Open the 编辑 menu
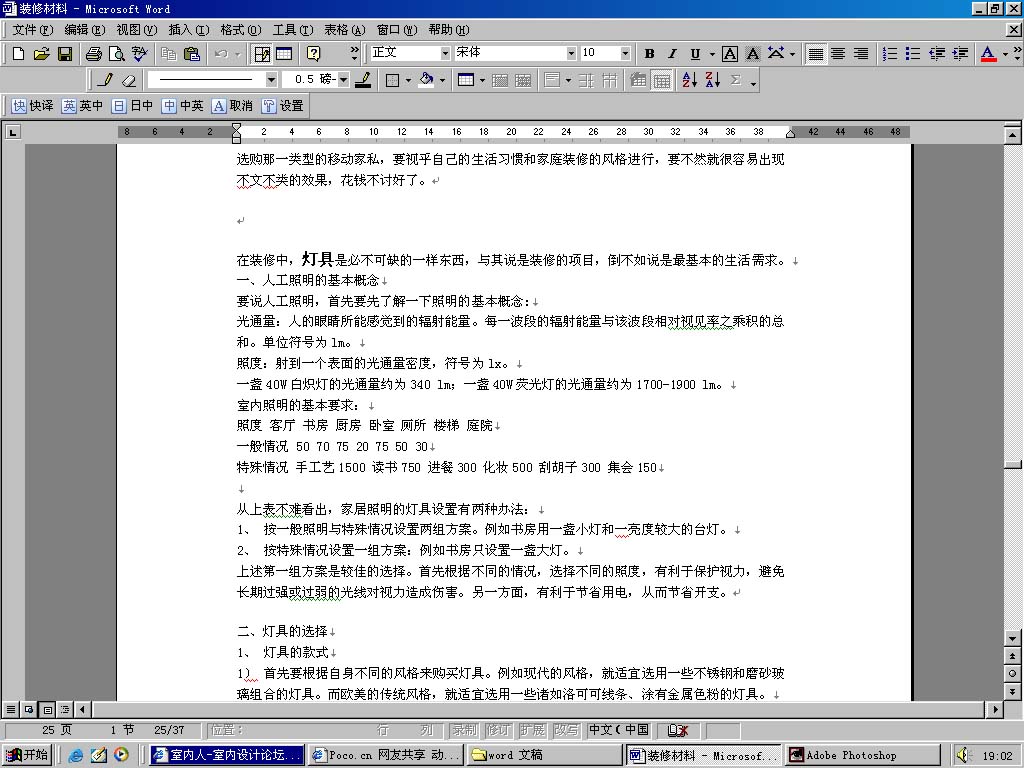 coord(84,29)
